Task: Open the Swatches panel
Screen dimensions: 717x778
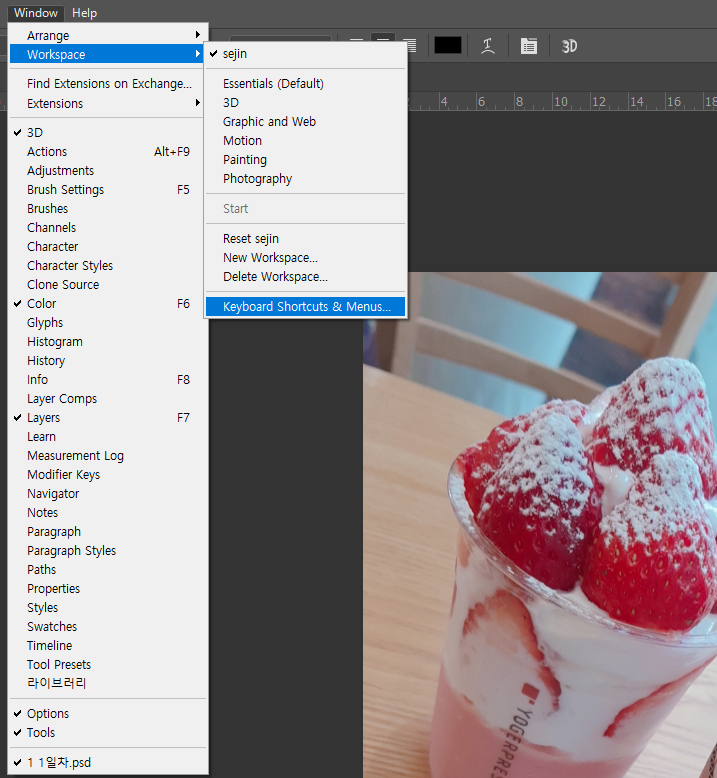Action: 106,626
